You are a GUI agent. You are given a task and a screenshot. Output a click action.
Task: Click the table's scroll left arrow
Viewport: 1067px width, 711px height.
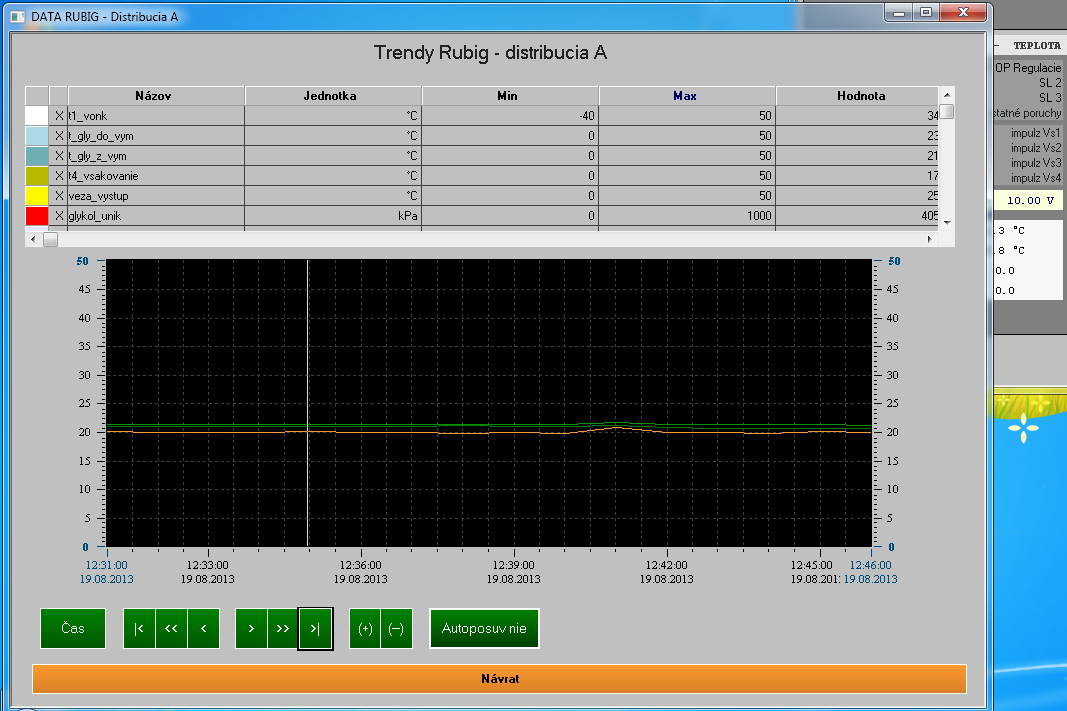33,239
